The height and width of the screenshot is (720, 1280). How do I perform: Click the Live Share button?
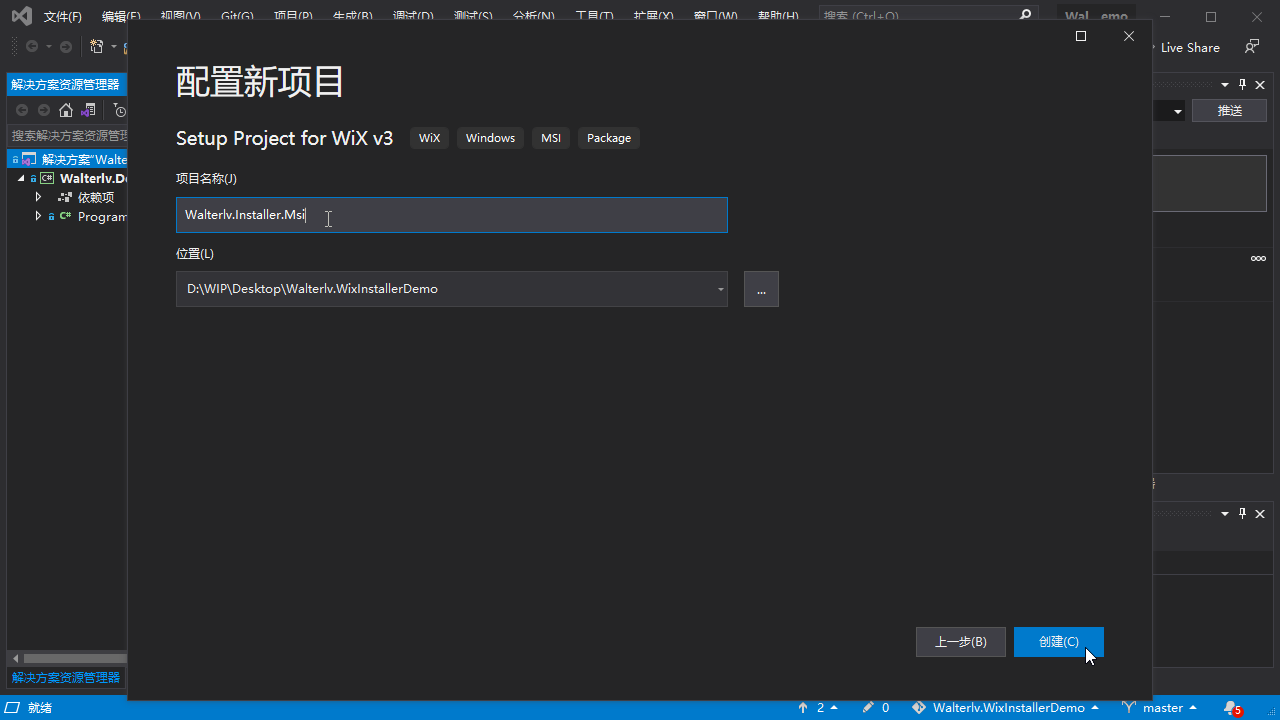click(x=1189, y=47)
